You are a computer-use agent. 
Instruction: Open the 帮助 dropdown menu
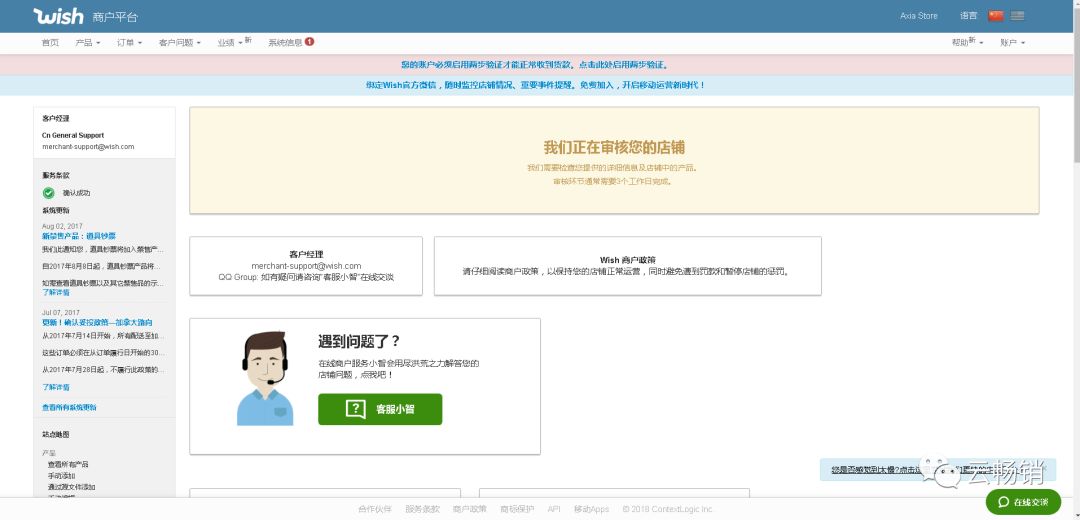[967, 42]
